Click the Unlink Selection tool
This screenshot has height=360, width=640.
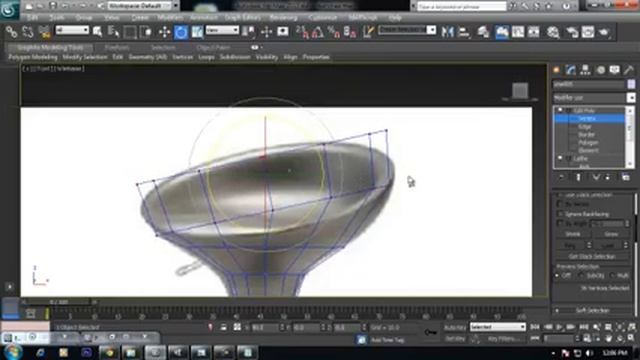[28, 32]
